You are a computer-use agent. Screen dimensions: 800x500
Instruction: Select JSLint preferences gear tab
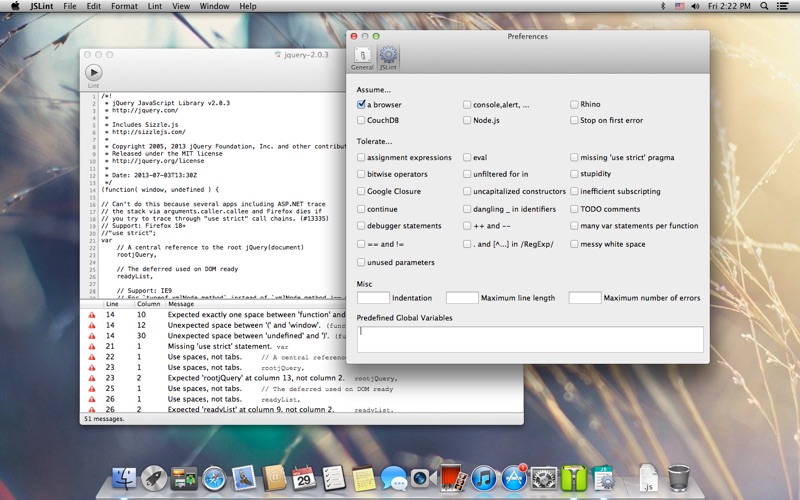388,58
